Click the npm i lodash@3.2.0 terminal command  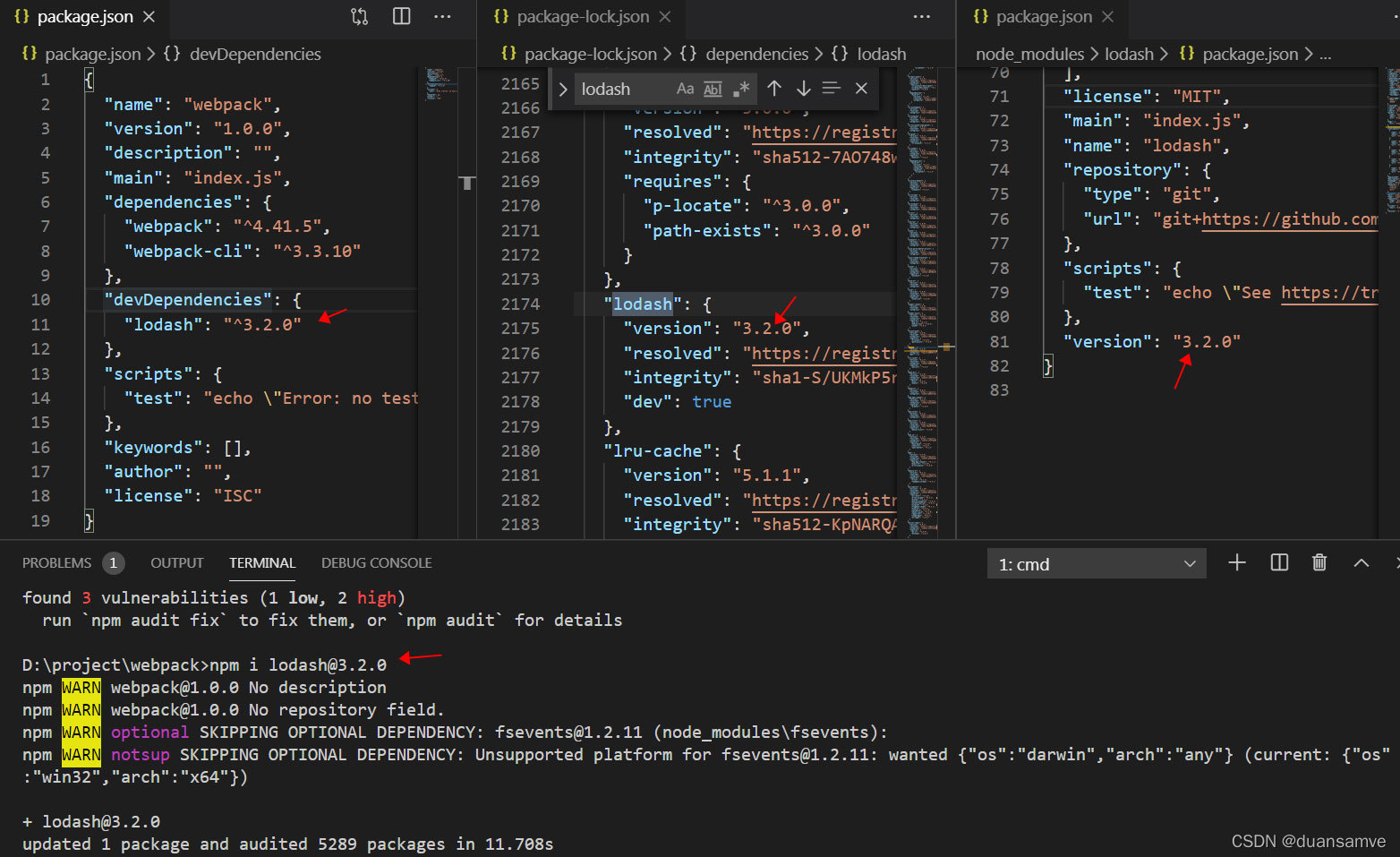tap(299, 664)
